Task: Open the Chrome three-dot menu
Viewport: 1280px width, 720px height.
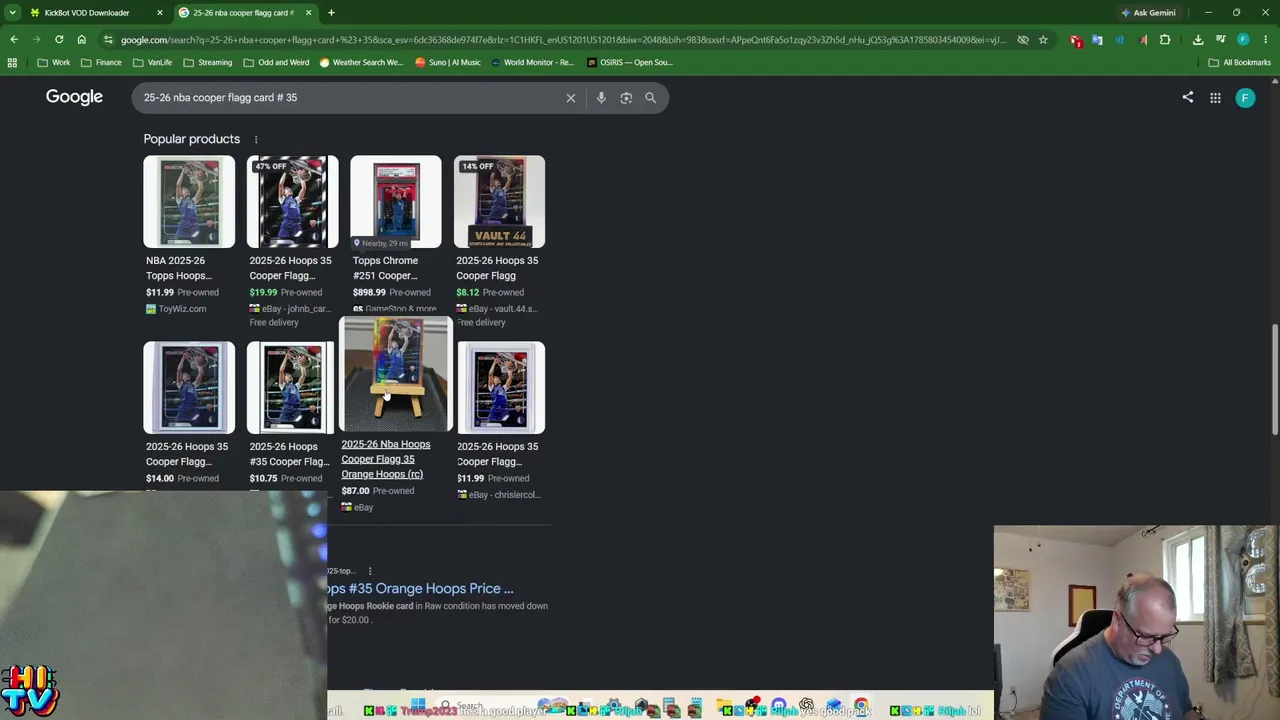Action: click(x=1265, y=40)
